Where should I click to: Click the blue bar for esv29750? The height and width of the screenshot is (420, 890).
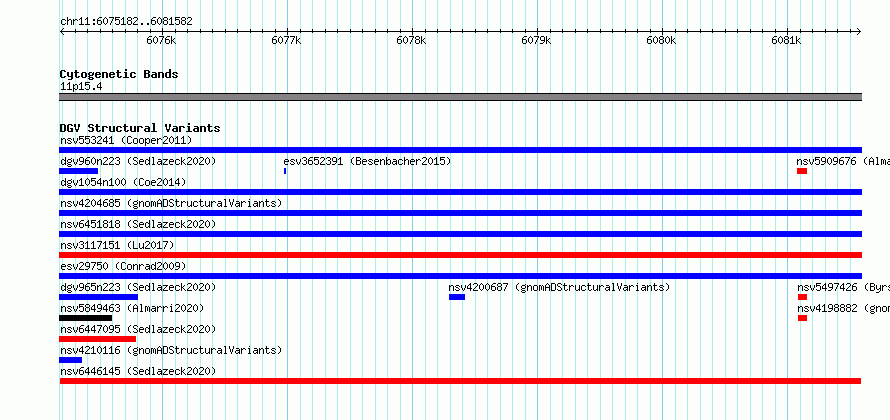[x=460, y=276]
